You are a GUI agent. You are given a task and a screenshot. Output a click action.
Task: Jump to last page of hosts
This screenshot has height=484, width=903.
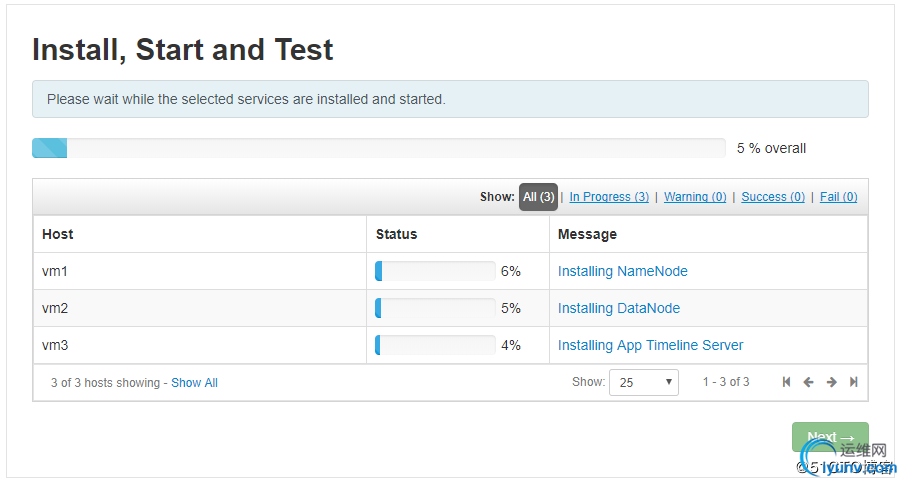[853, 382]
